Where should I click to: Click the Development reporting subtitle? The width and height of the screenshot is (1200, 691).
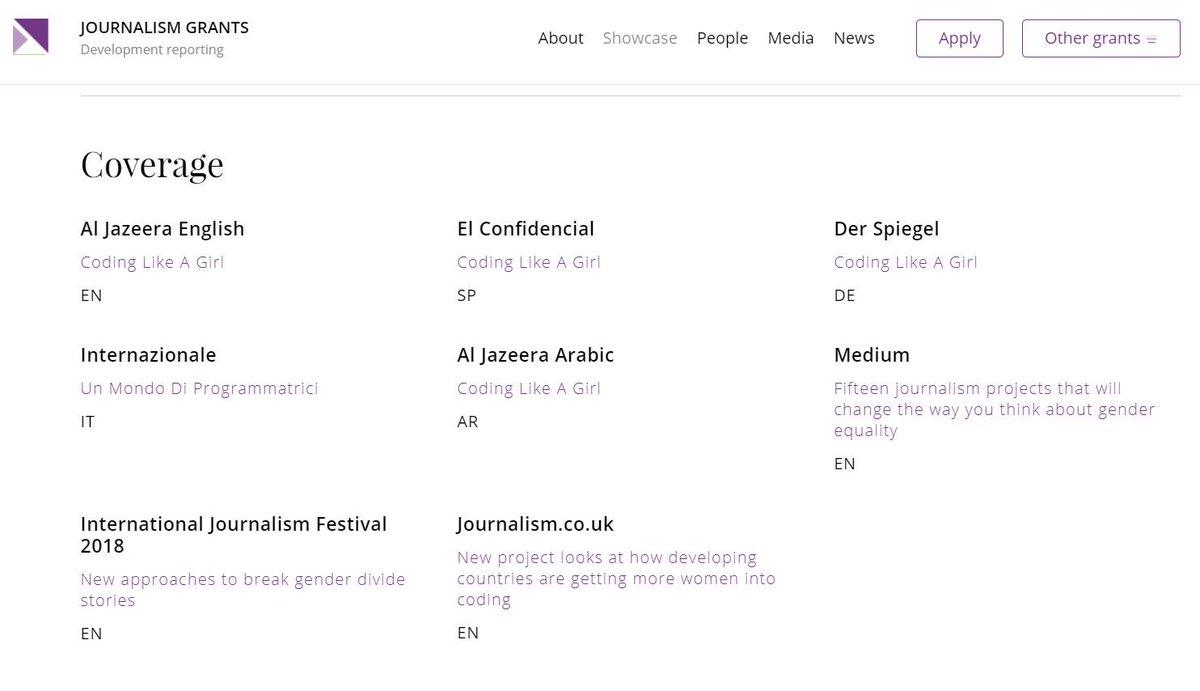(x=152, y=49)
